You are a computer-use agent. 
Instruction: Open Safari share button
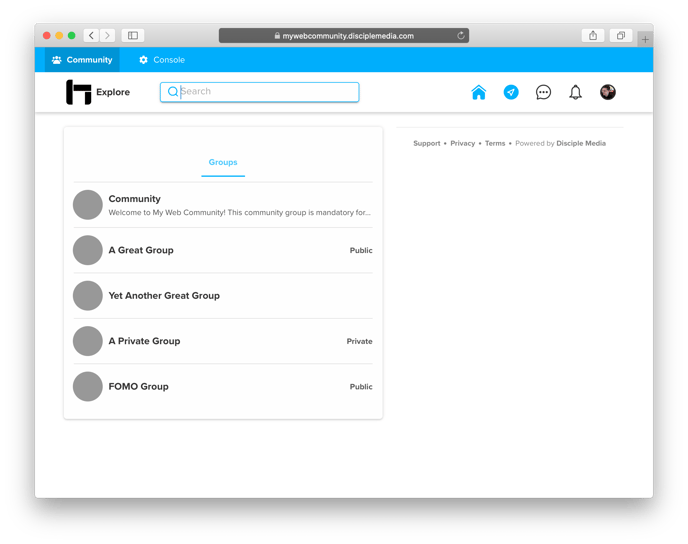[593, 36]
